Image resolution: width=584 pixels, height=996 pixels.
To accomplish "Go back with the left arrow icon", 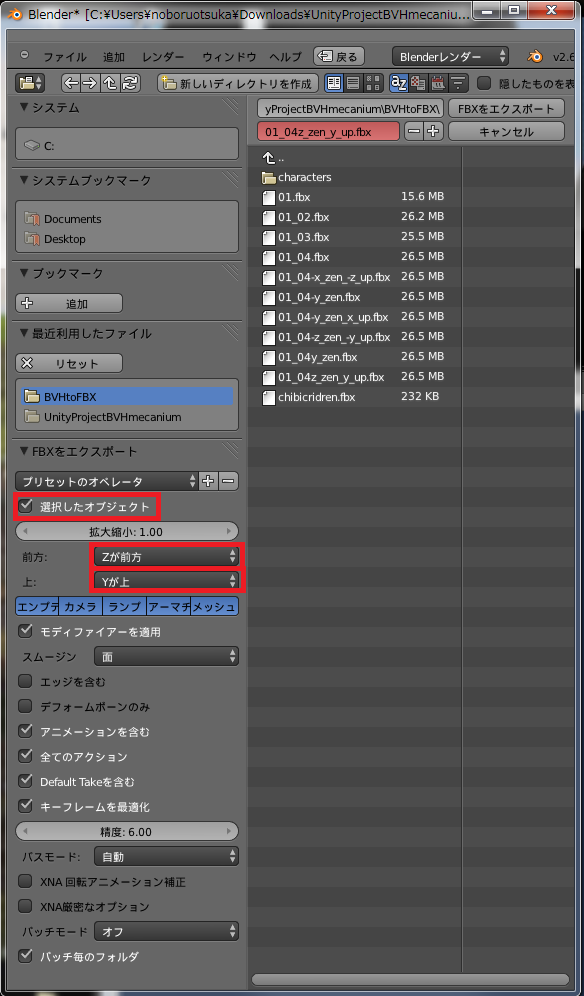I will [x=70, y=83].
